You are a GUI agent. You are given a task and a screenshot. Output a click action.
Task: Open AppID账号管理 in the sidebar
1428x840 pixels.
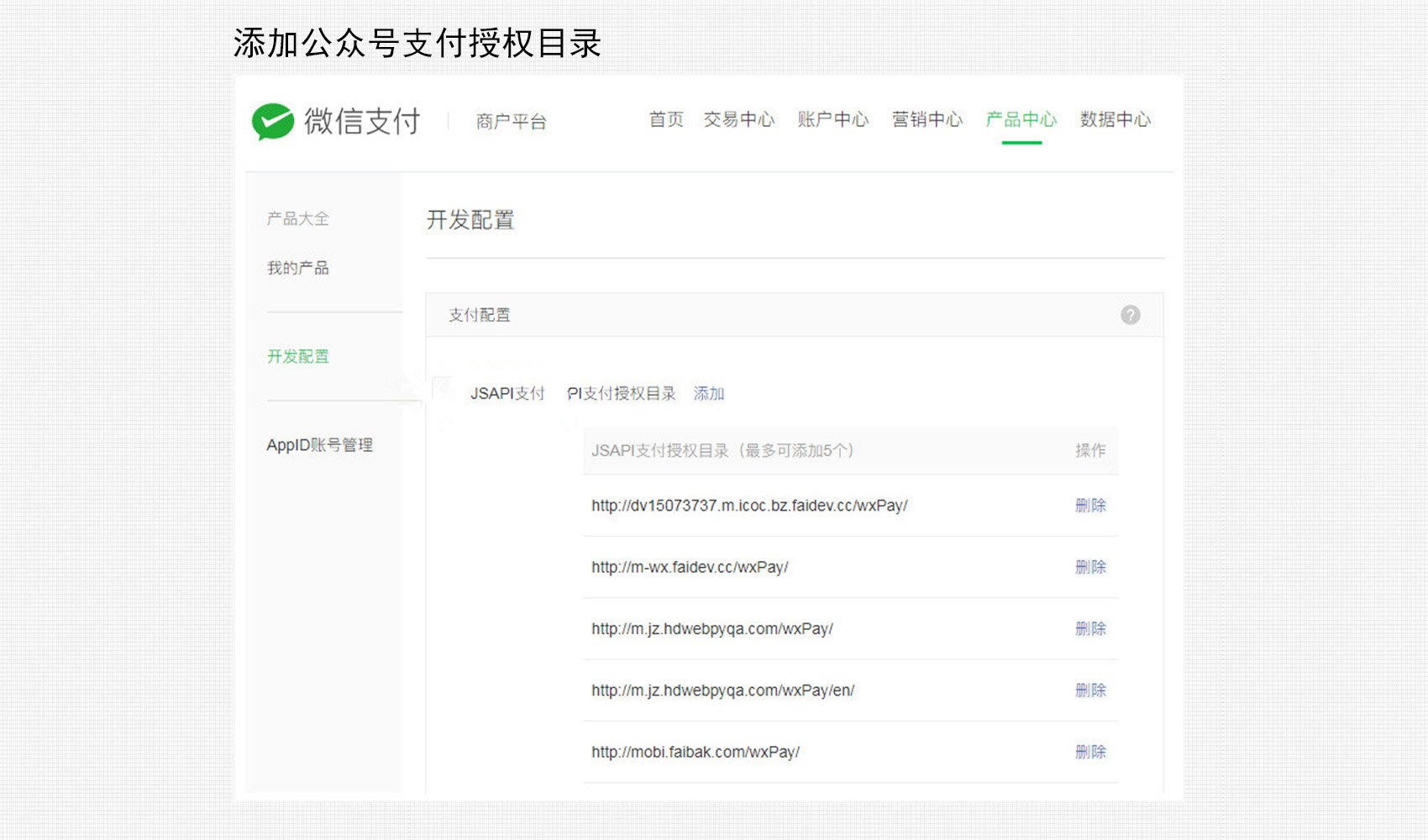pyautogui.click(x=320, y=445)
